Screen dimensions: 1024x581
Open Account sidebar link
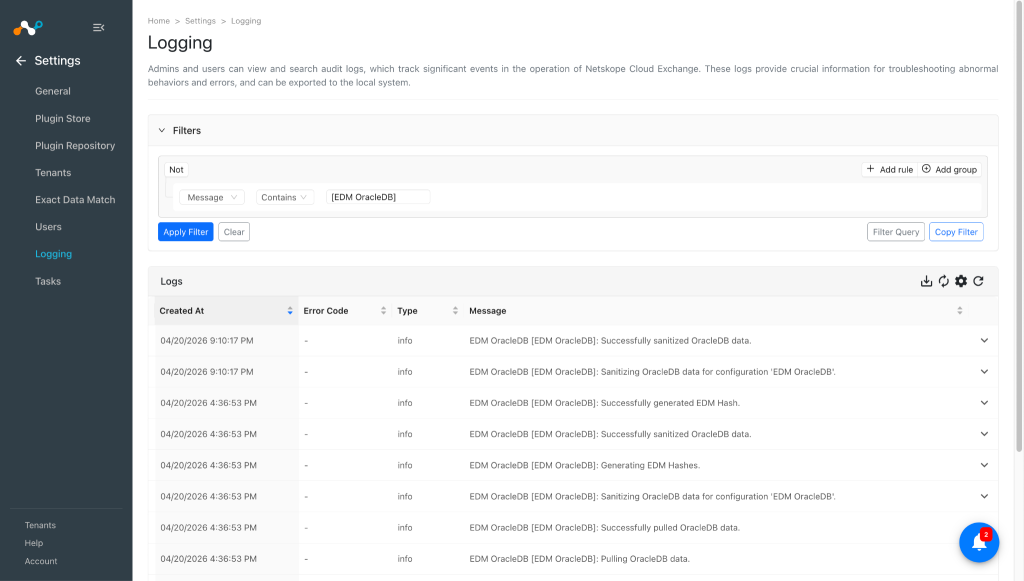(x=41, y=561)
